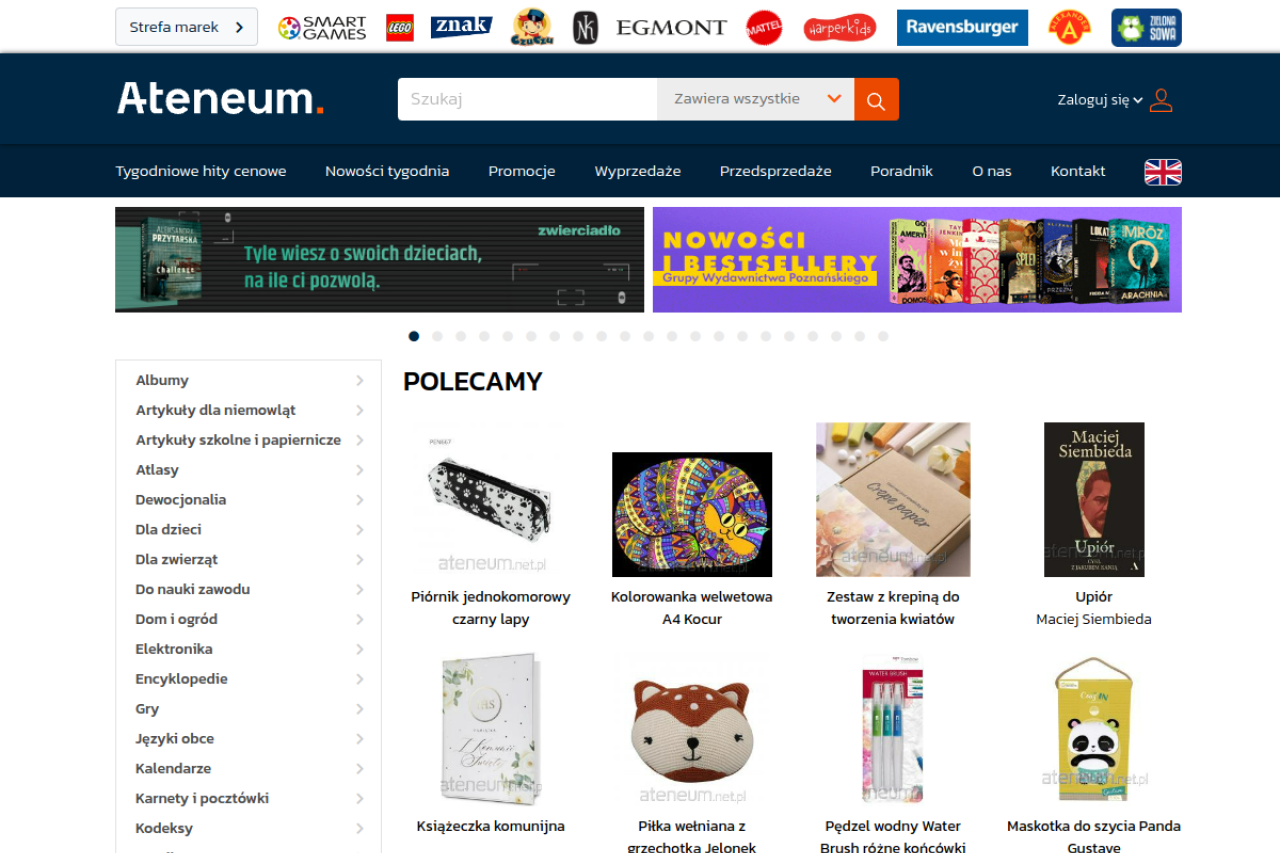The height and width of the screenshot is (853, 1280).
Task: Click the orange search magnifier button
Action: coord(876,99)
